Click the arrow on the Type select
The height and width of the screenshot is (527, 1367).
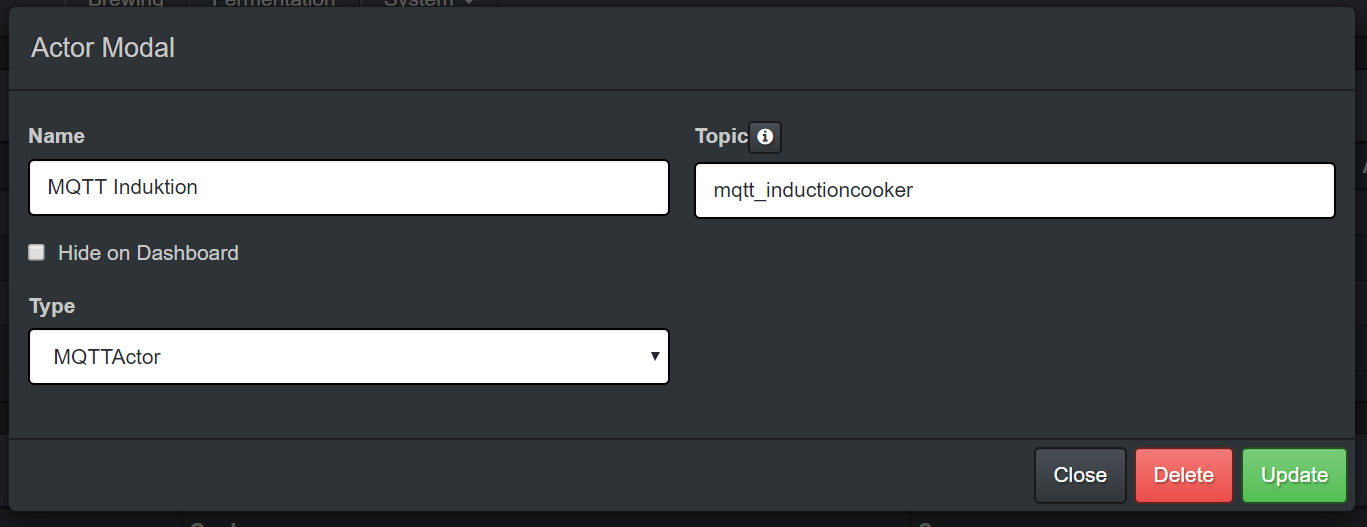pyautogui.click(x=654, y=356)
